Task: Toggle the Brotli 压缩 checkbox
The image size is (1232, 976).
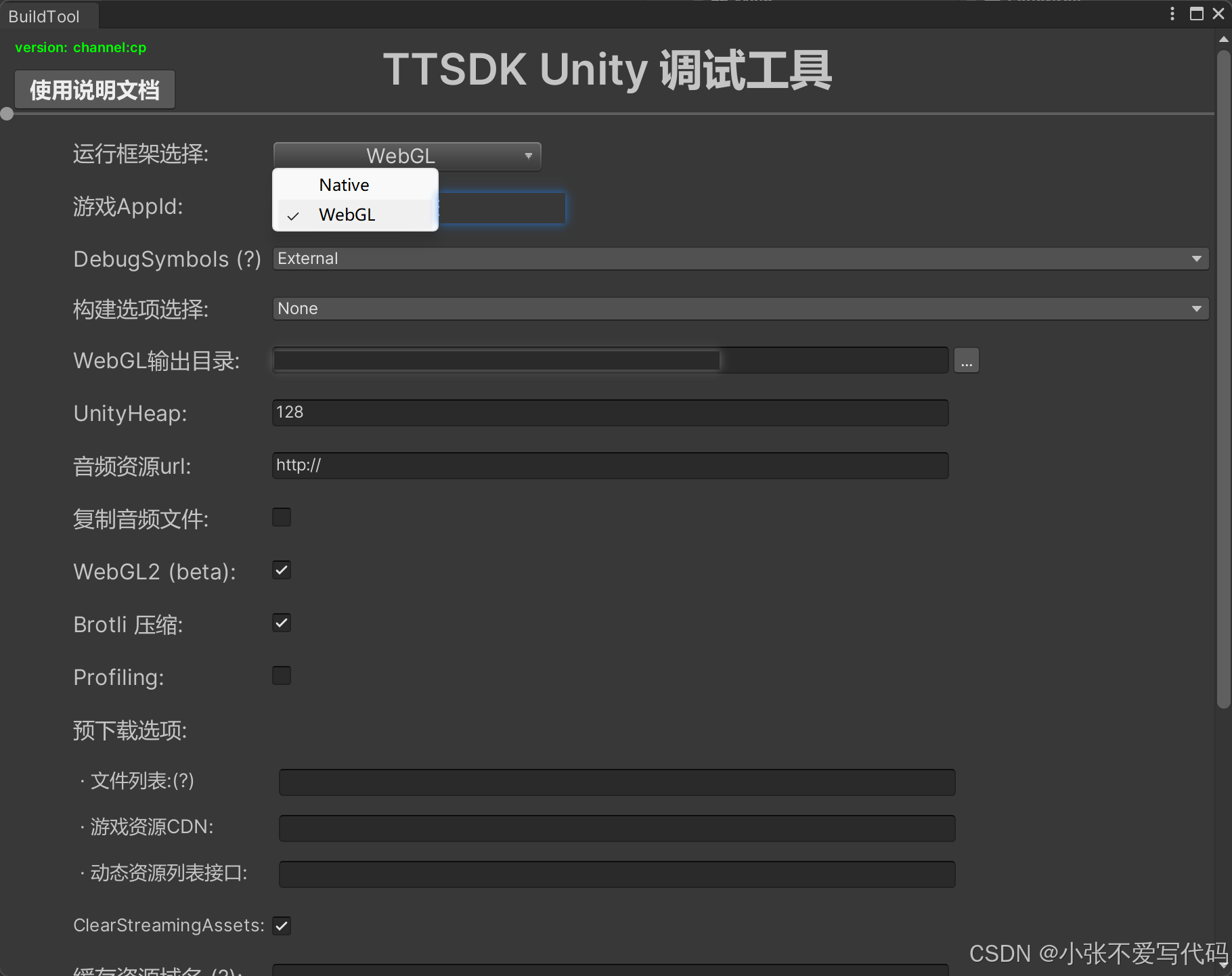Action: [x=282, y=623]
